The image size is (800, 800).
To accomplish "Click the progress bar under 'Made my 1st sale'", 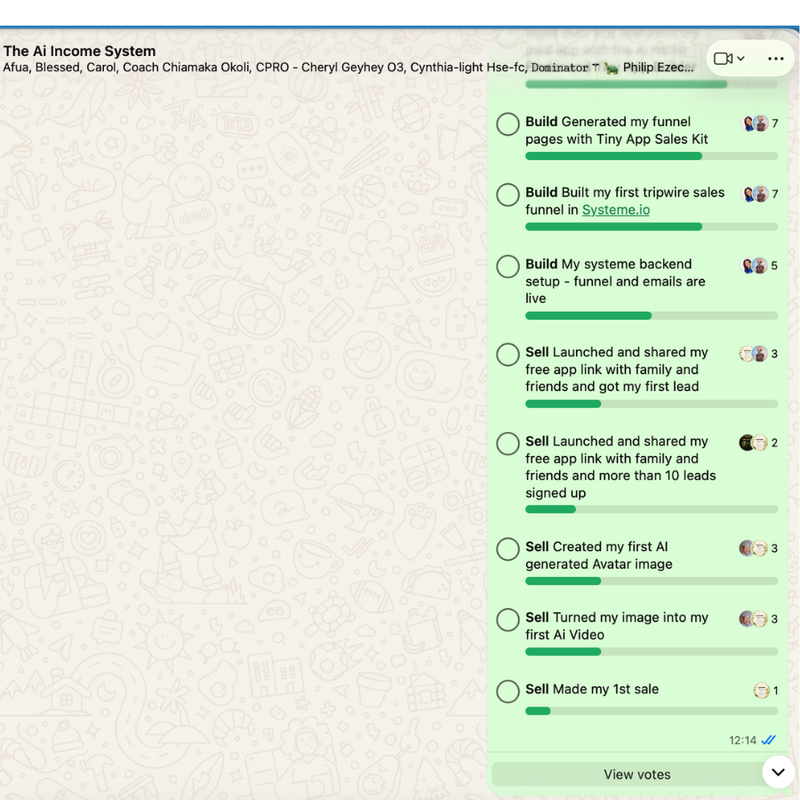I will (x=652, y=711).
